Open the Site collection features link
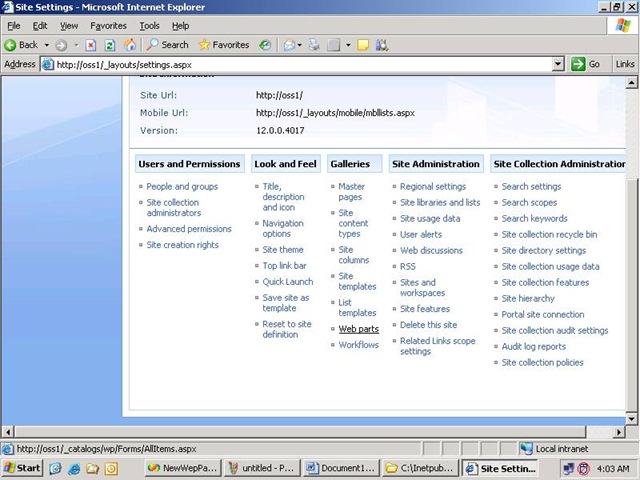This screenshot has width=640, height=480. pyautogui.click(x=545, y=282)
